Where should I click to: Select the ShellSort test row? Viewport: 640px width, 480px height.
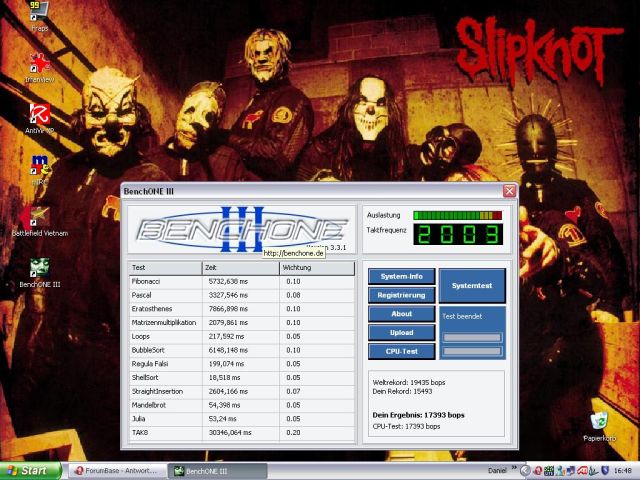(242, 378)
